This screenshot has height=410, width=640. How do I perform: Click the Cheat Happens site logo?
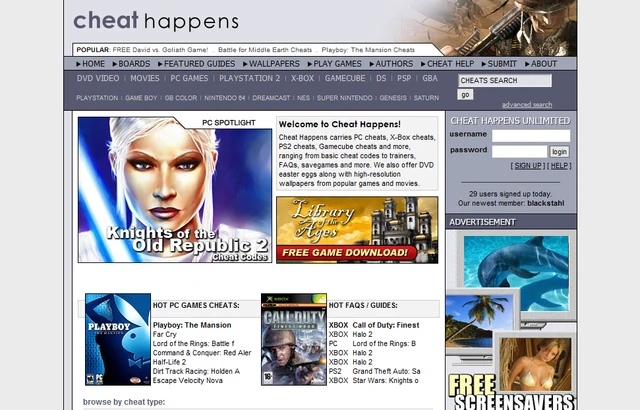(156, 21)
